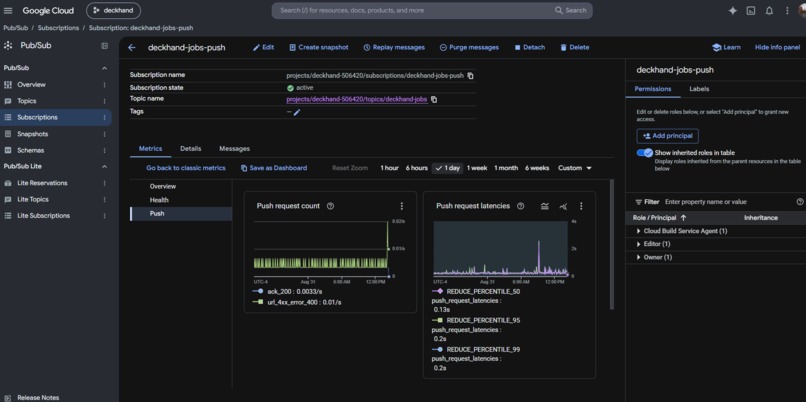Expand the Owner role row
The image size is (806, 402).
tap(639, 257)
